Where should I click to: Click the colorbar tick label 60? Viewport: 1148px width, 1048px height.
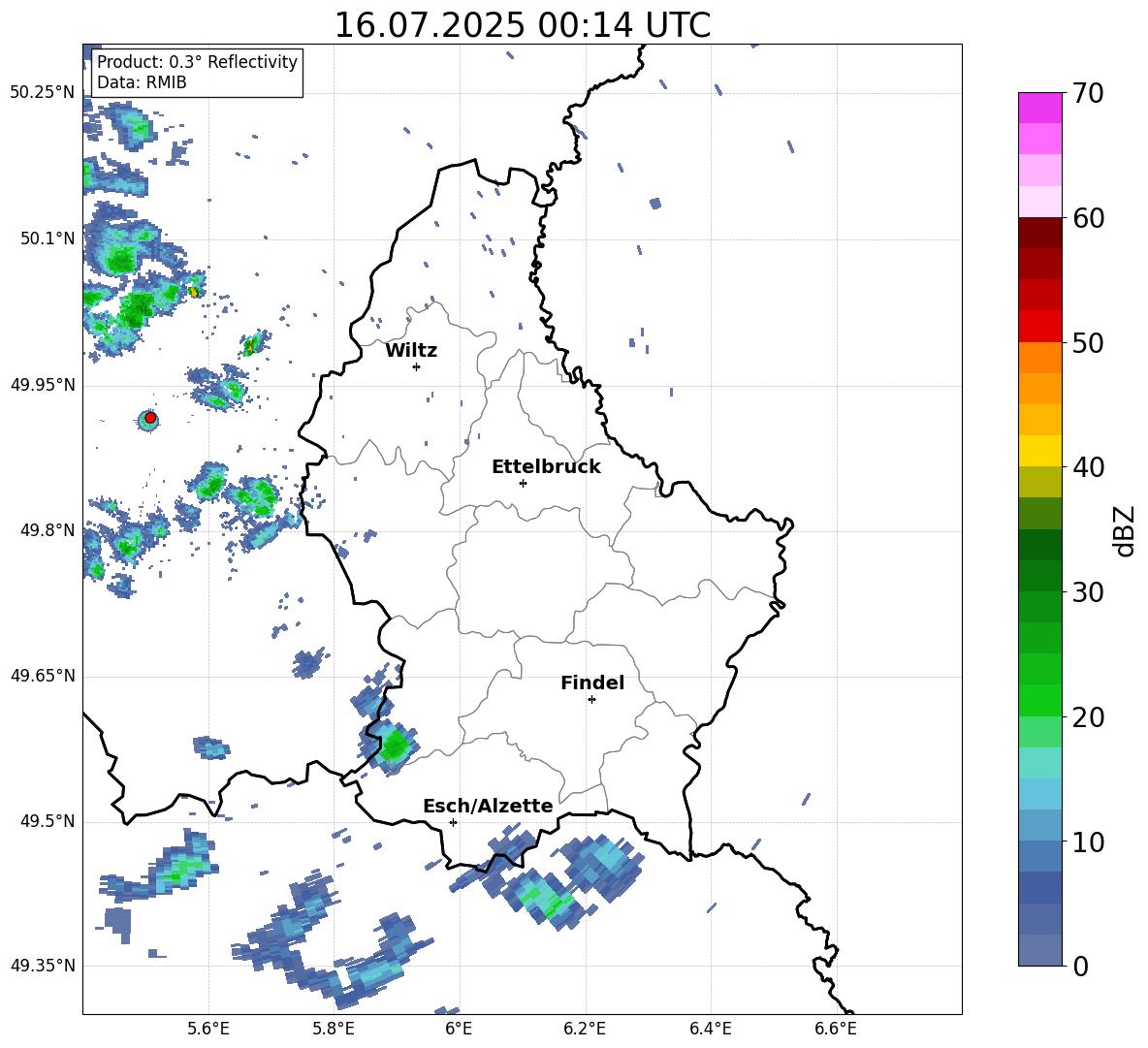1088,218
